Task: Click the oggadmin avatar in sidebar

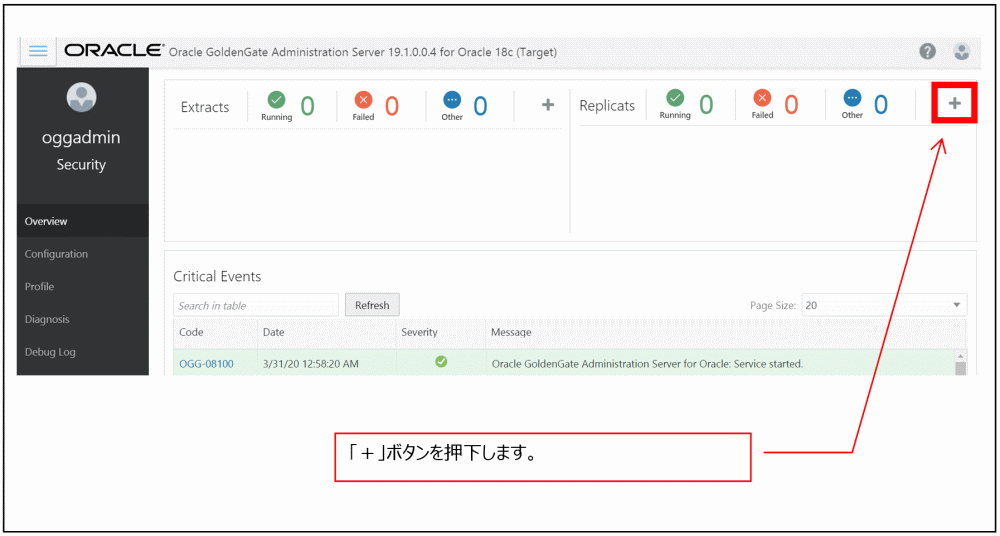Action: pyautogui.click(x=82, y=96)
